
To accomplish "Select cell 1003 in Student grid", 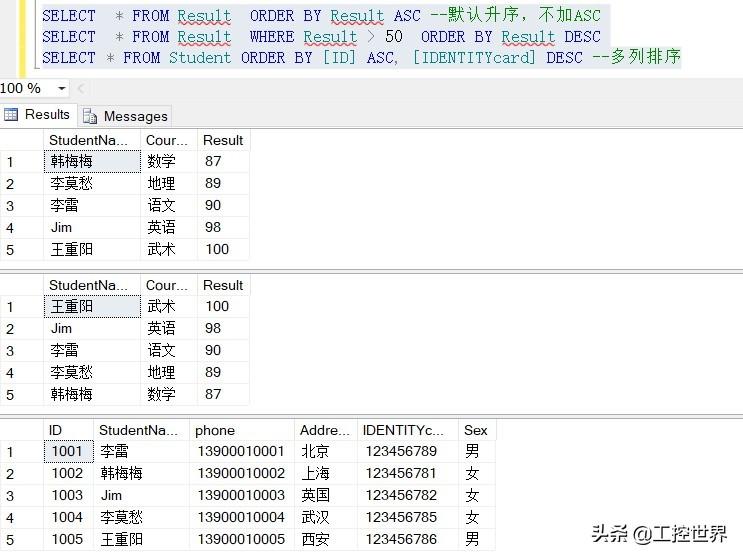I will coord(68,496).
